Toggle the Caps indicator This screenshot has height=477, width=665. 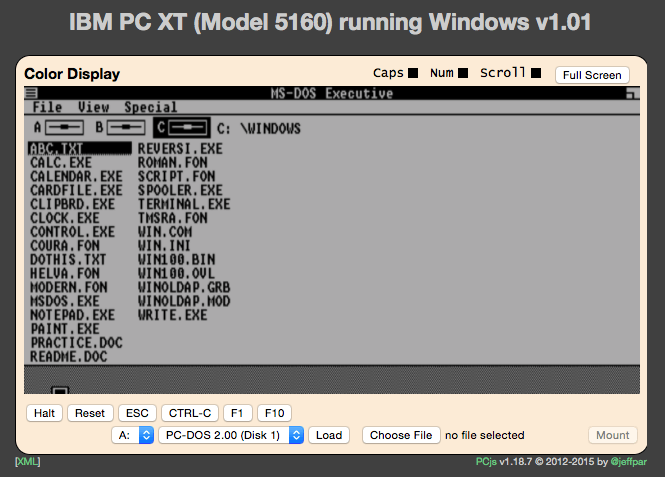coord(413,73)
